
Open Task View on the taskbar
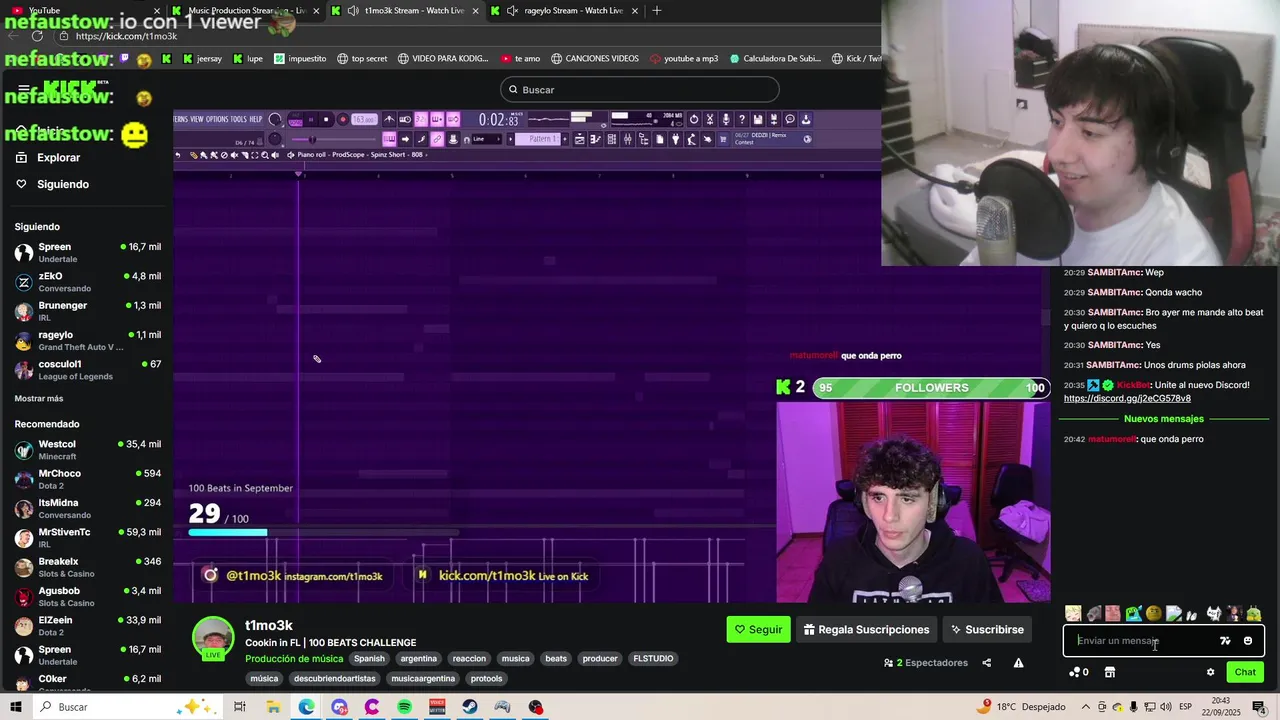[240, 707]
